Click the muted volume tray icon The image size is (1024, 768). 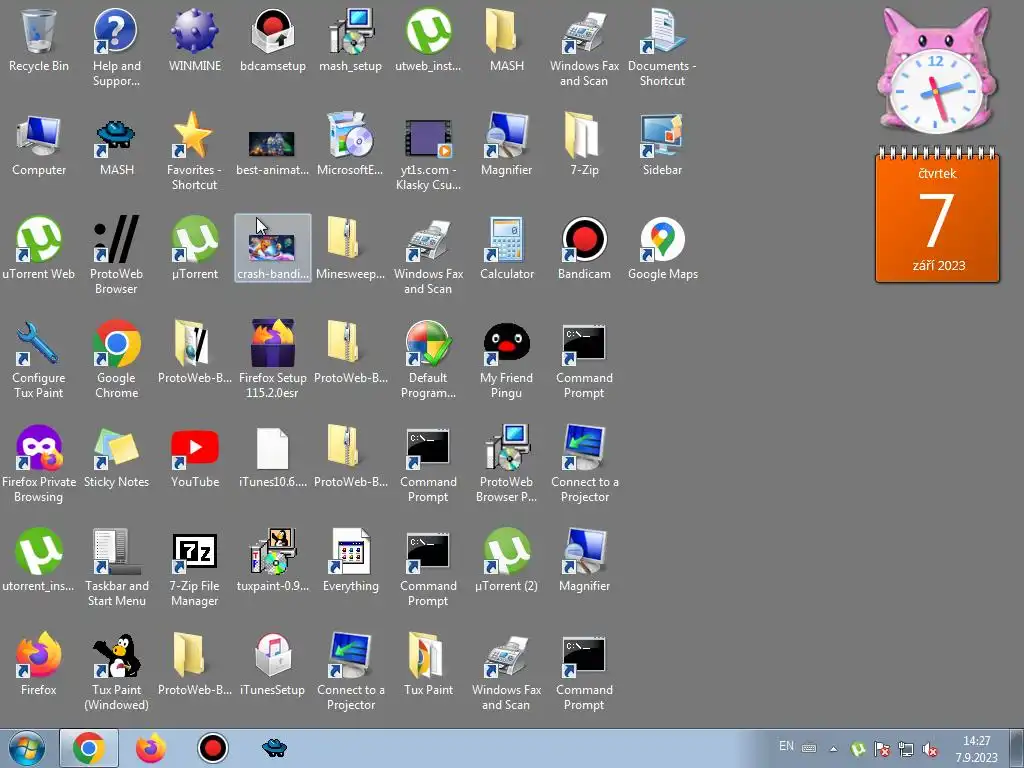click(930, 749)
